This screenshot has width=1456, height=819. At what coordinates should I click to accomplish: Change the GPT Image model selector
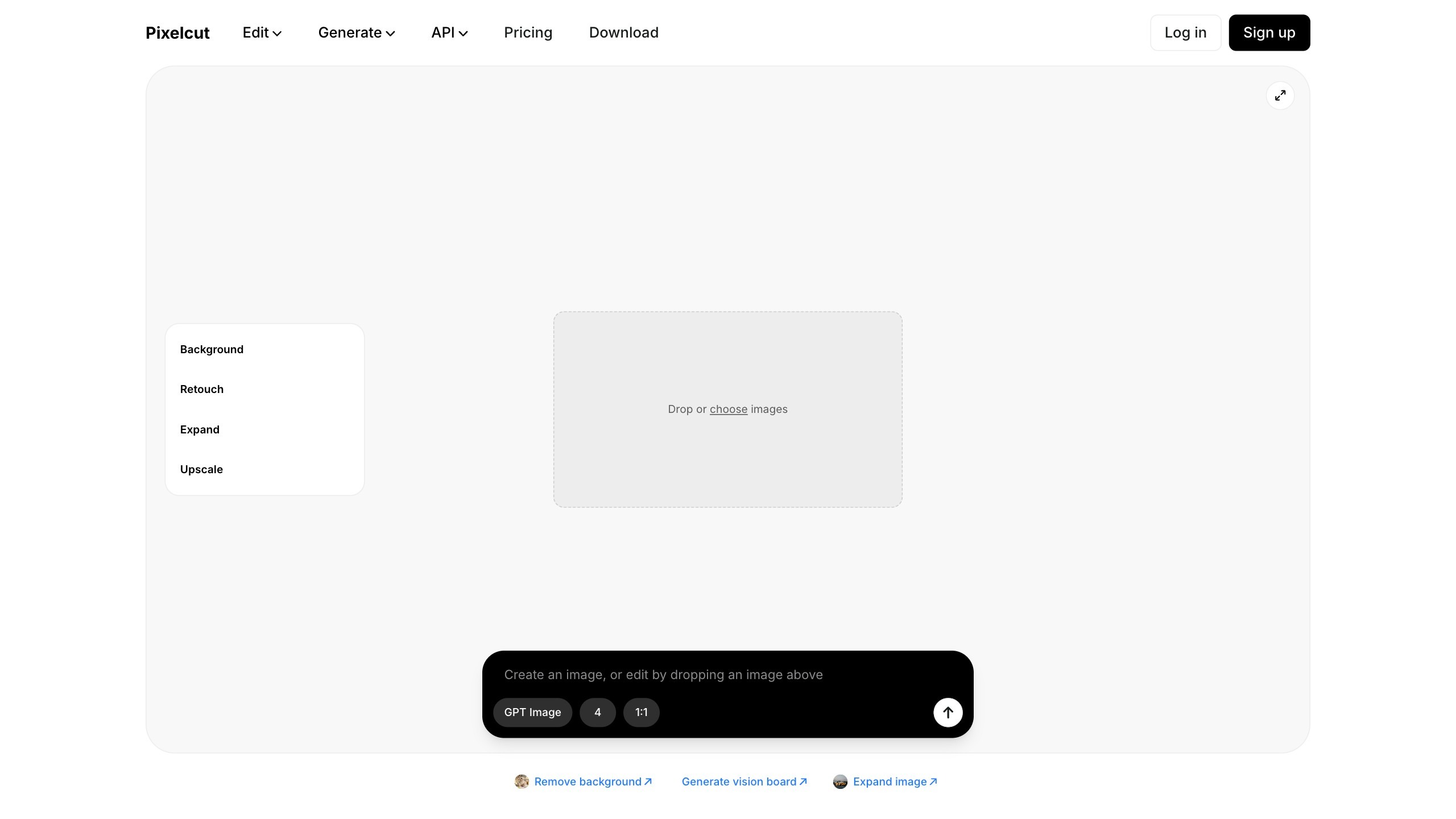click(x=532, y=712)
